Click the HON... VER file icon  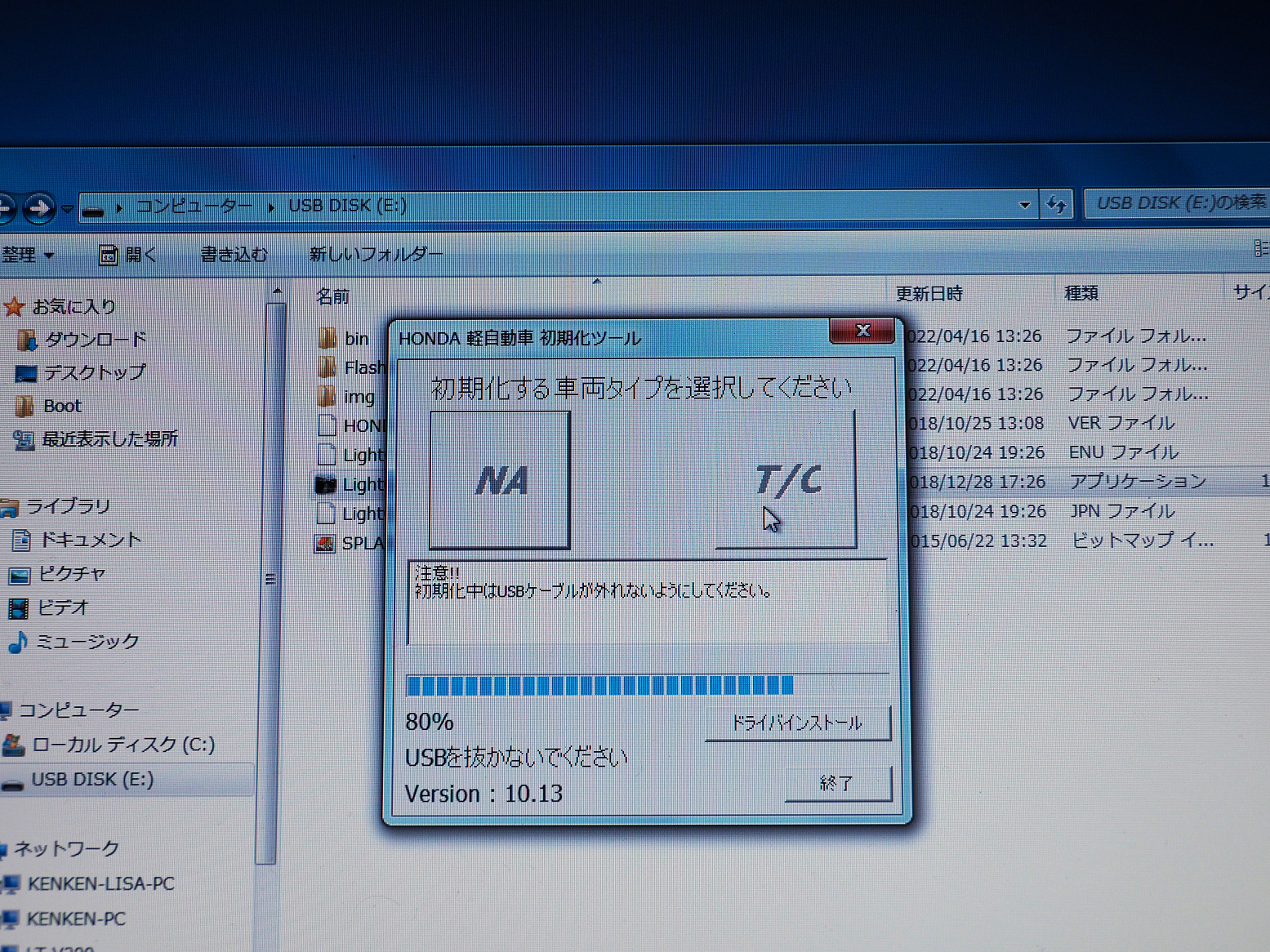327,425
